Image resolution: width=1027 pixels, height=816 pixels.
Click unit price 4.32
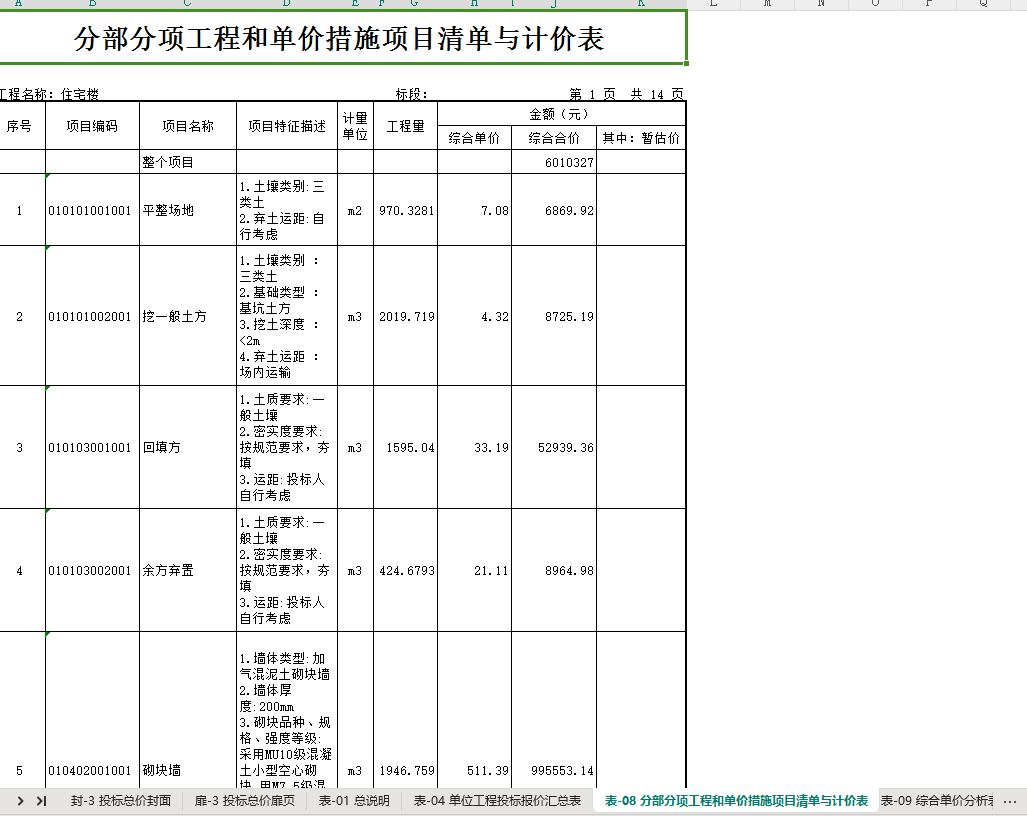point(474,316)
